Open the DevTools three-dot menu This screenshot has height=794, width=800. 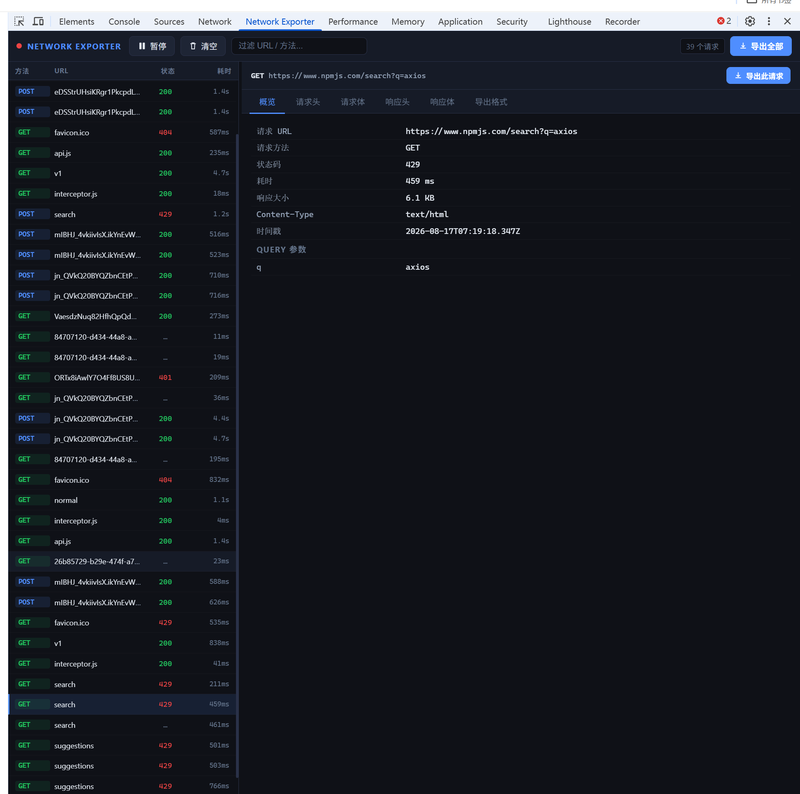pyautogui.click(x=769, y=21)
